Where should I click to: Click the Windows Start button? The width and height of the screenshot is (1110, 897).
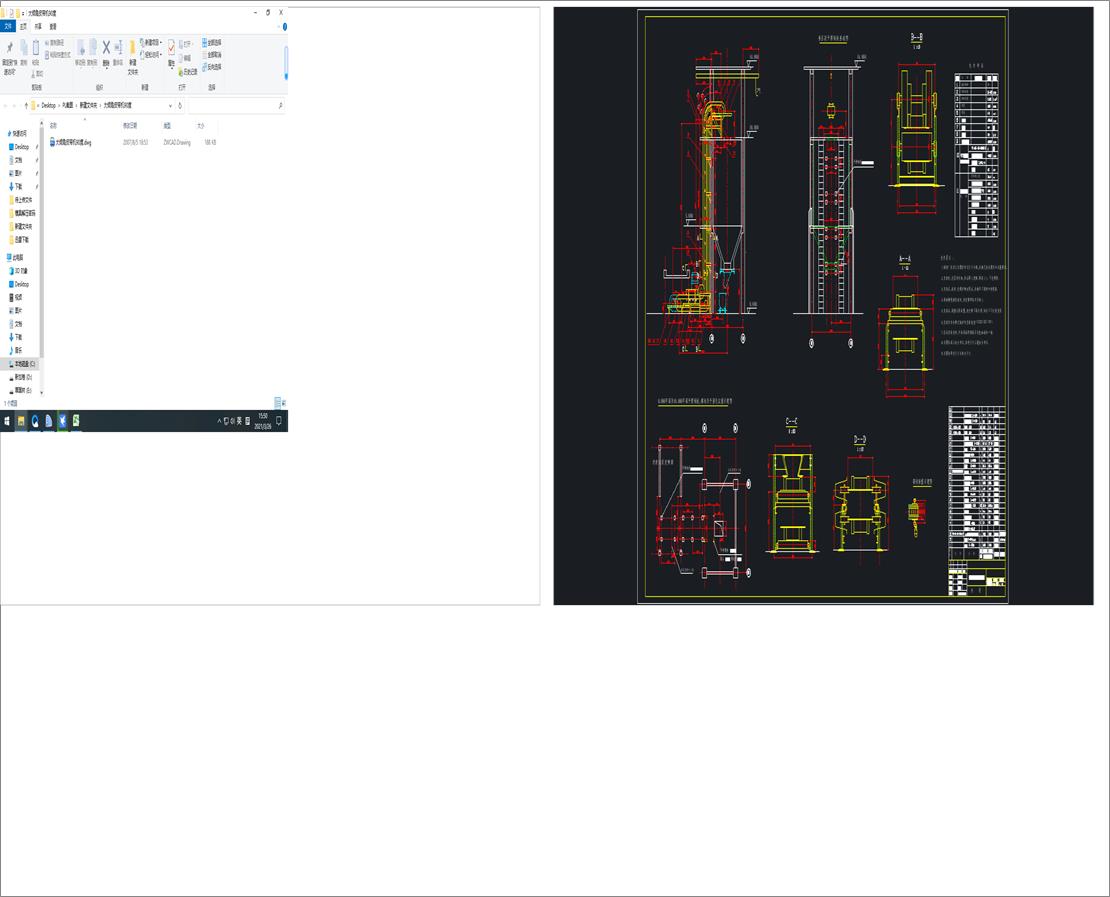[x=7, y=421]
